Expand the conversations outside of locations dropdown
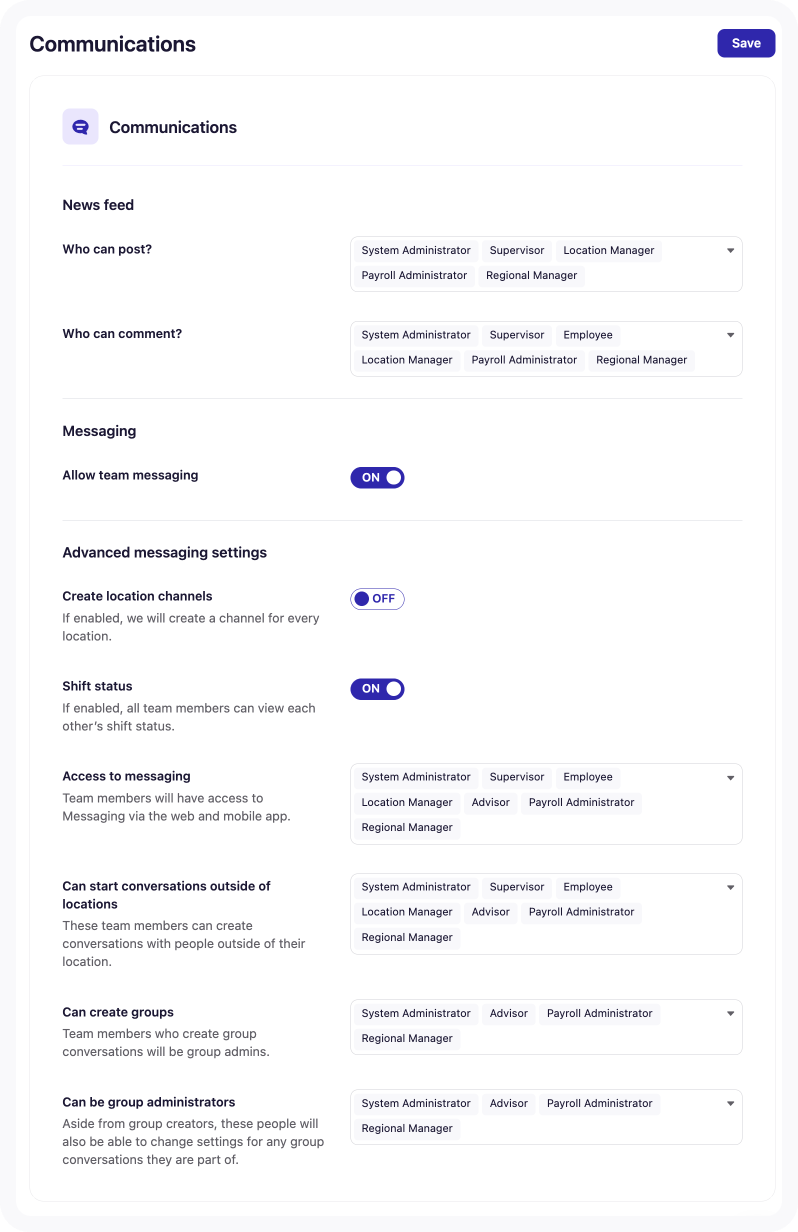The height and width of the screenshot is (1232, 798). pos(730,887)
